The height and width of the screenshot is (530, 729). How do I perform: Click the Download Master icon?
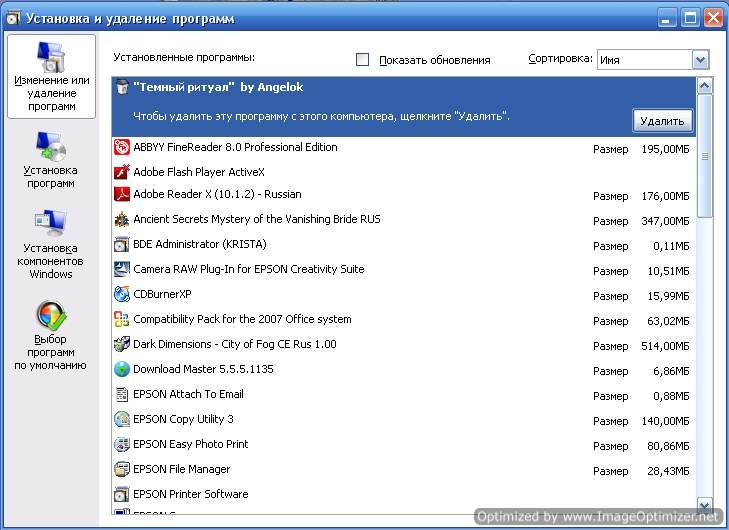coord(122,369)
